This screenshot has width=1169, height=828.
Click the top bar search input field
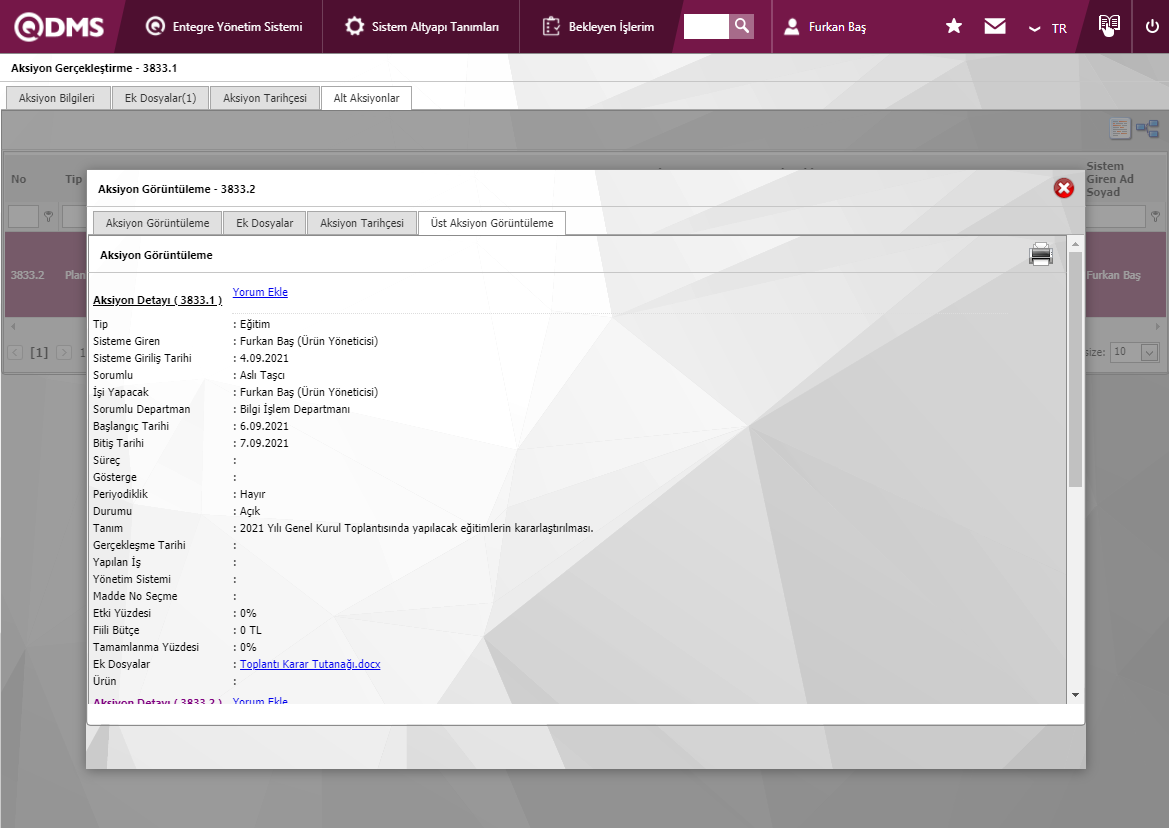point(706,26)
